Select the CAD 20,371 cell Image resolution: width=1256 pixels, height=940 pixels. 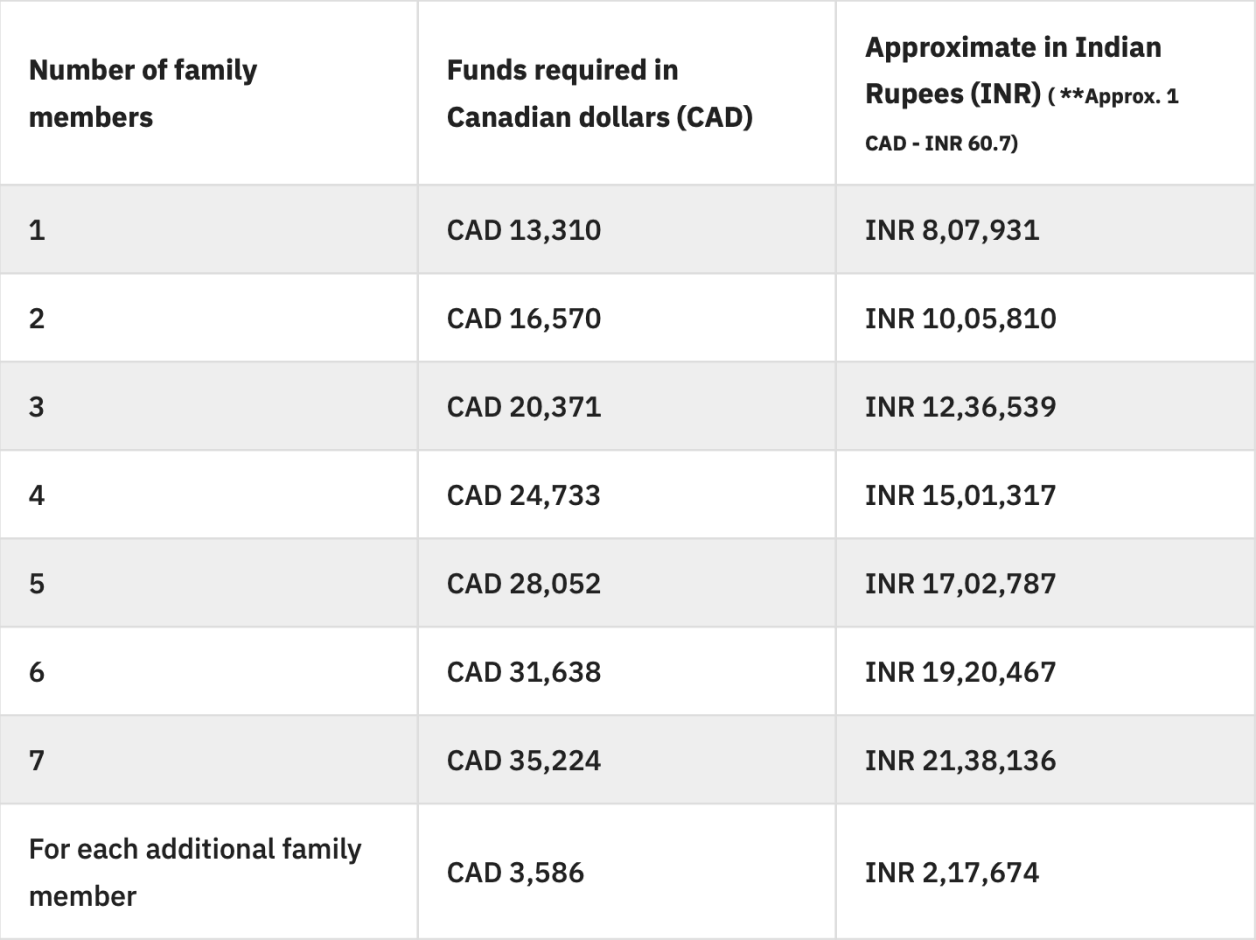point(524,407)
